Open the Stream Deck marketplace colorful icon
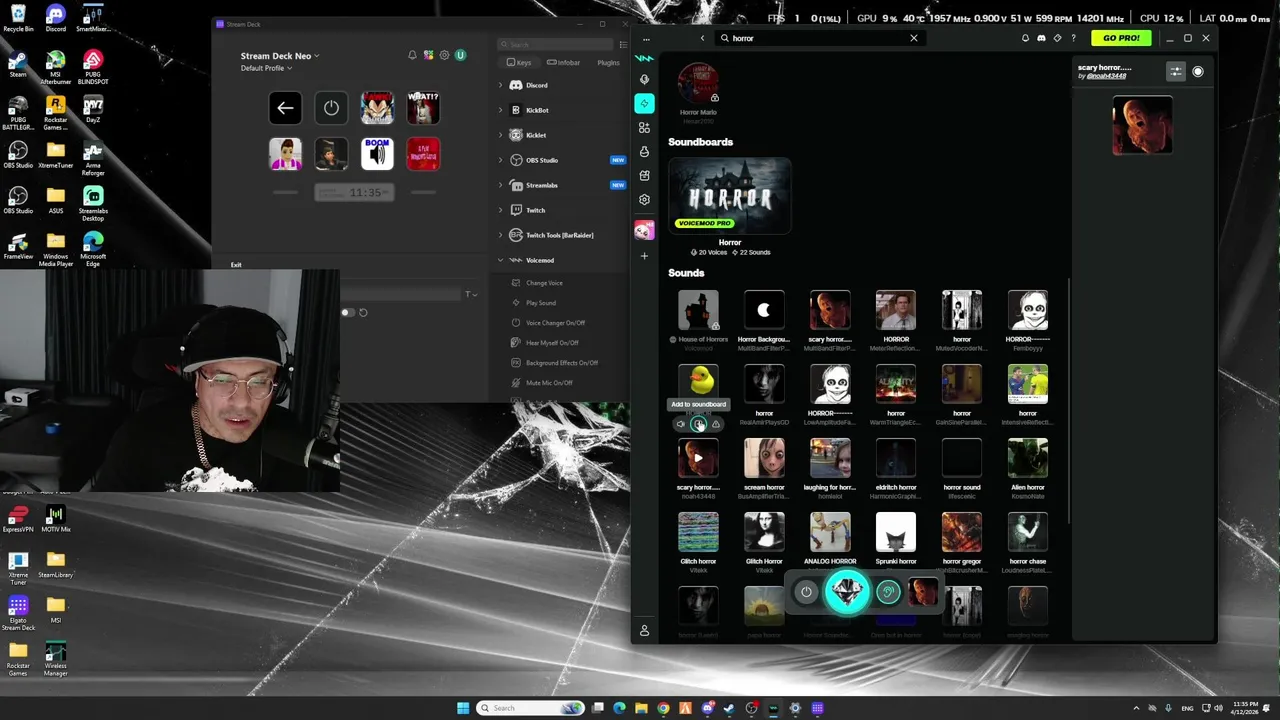The width and height of the screenshot is (1280, 720). 428,55
